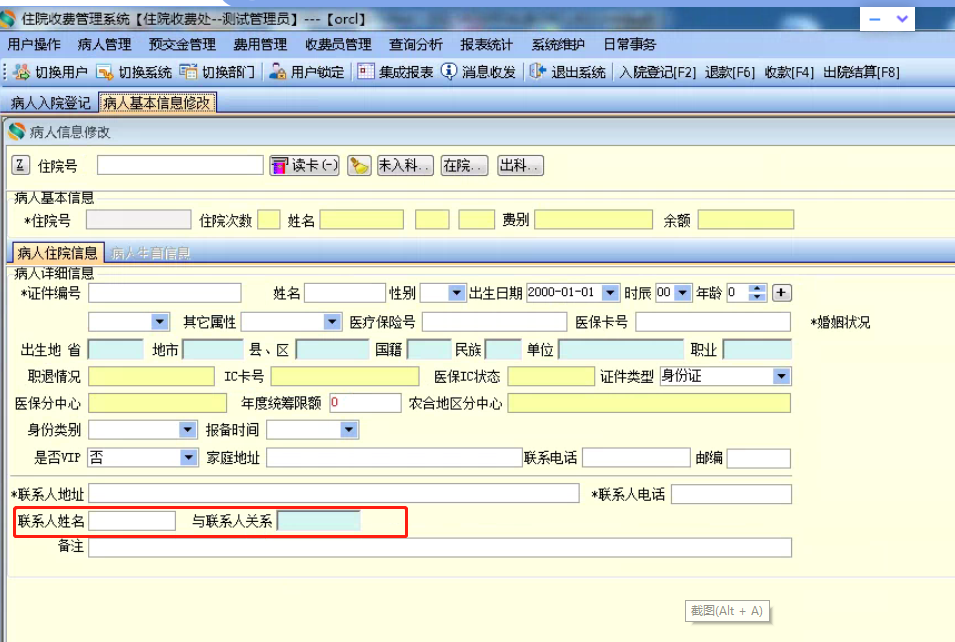This screenshot has height=642, width=955.
Task: Decrease 年龄 with the down spinner arrow
Action: coord(757,297)
